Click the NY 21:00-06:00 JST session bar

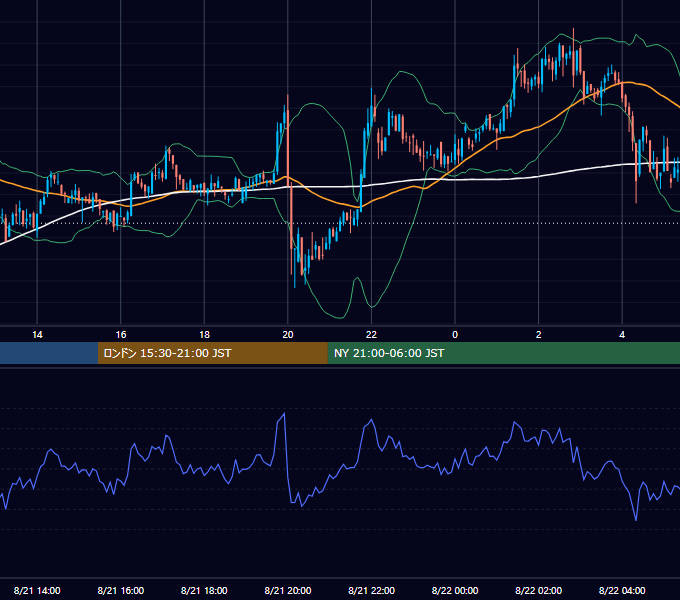click(x=503, y=353)
